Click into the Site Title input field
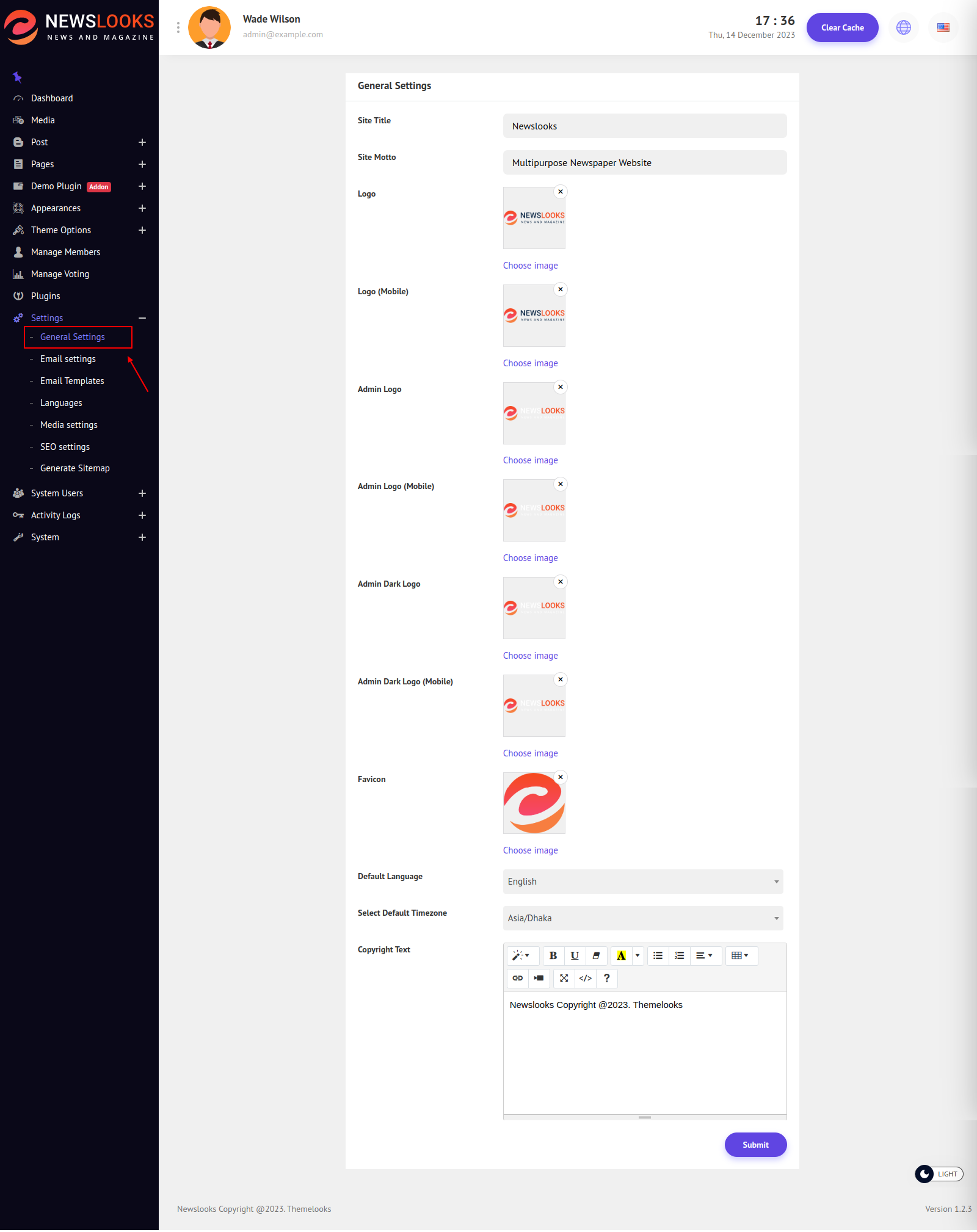The height and width of the screenshot is (1232, 977). 644,126
